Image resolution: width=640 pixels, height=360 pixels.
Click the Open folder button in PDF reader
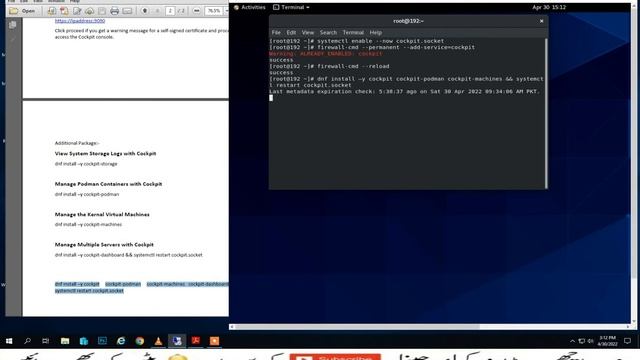coord(22,11)
